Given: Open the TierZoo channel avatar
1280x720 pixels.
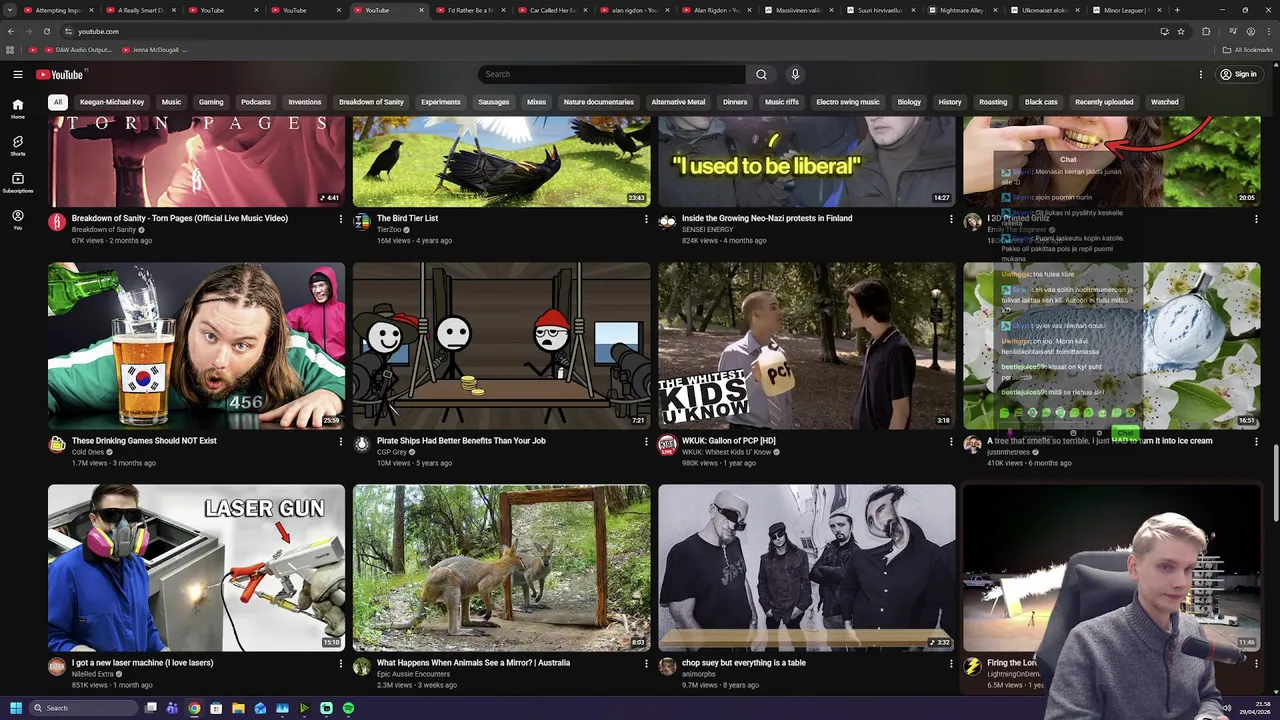Looking at the screenshot, I should 362,222.
